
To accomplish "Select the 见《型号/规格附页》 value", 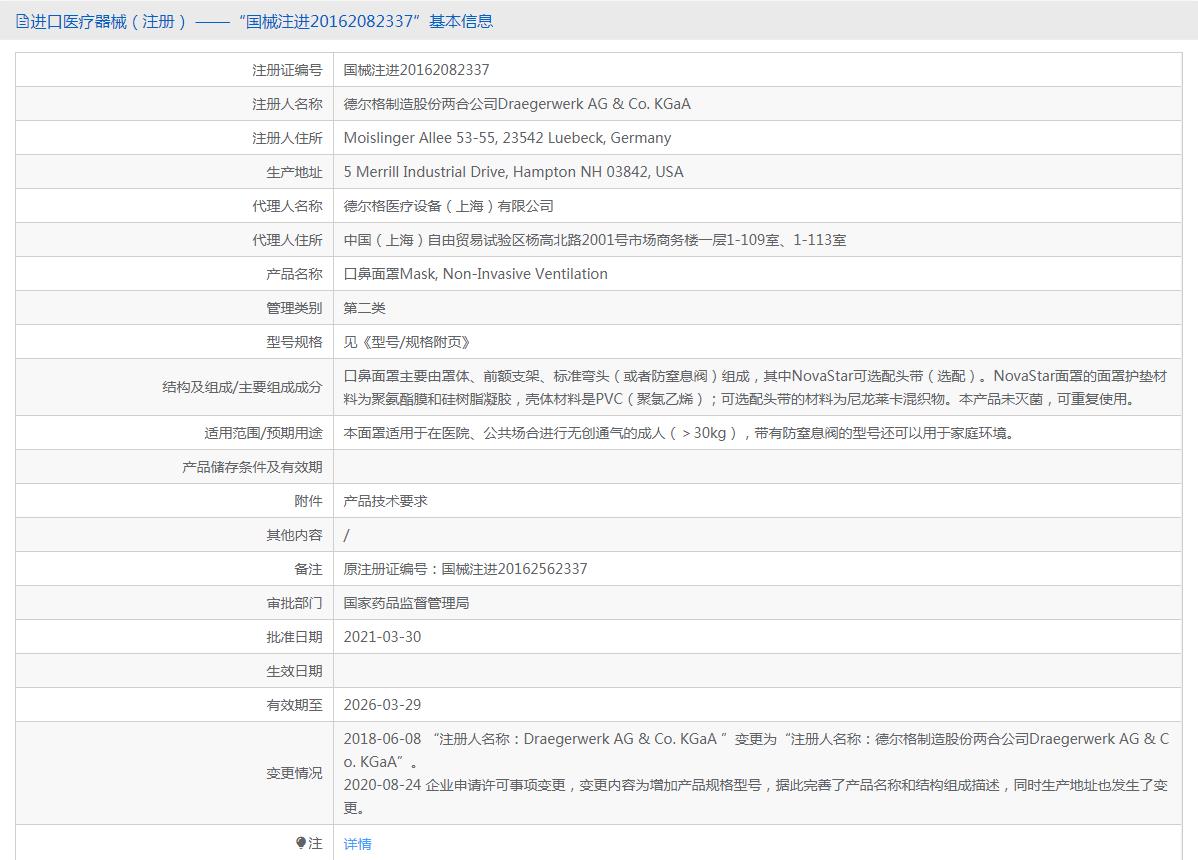I will point(406,341).
